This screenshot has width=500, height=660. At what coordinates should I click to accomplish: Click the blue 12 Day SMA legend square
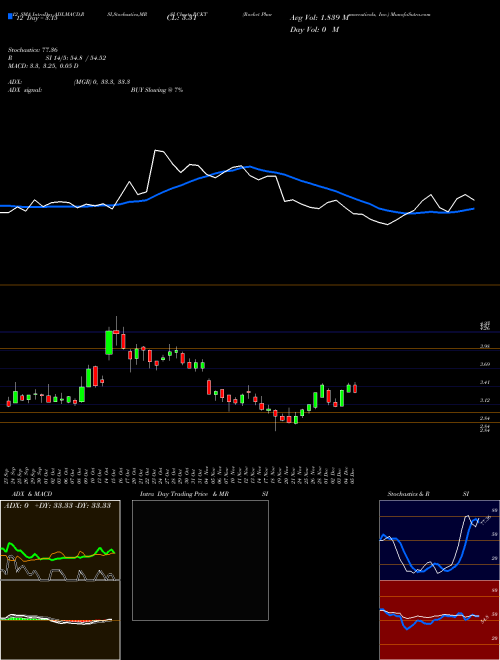click(x=10, y=16)
